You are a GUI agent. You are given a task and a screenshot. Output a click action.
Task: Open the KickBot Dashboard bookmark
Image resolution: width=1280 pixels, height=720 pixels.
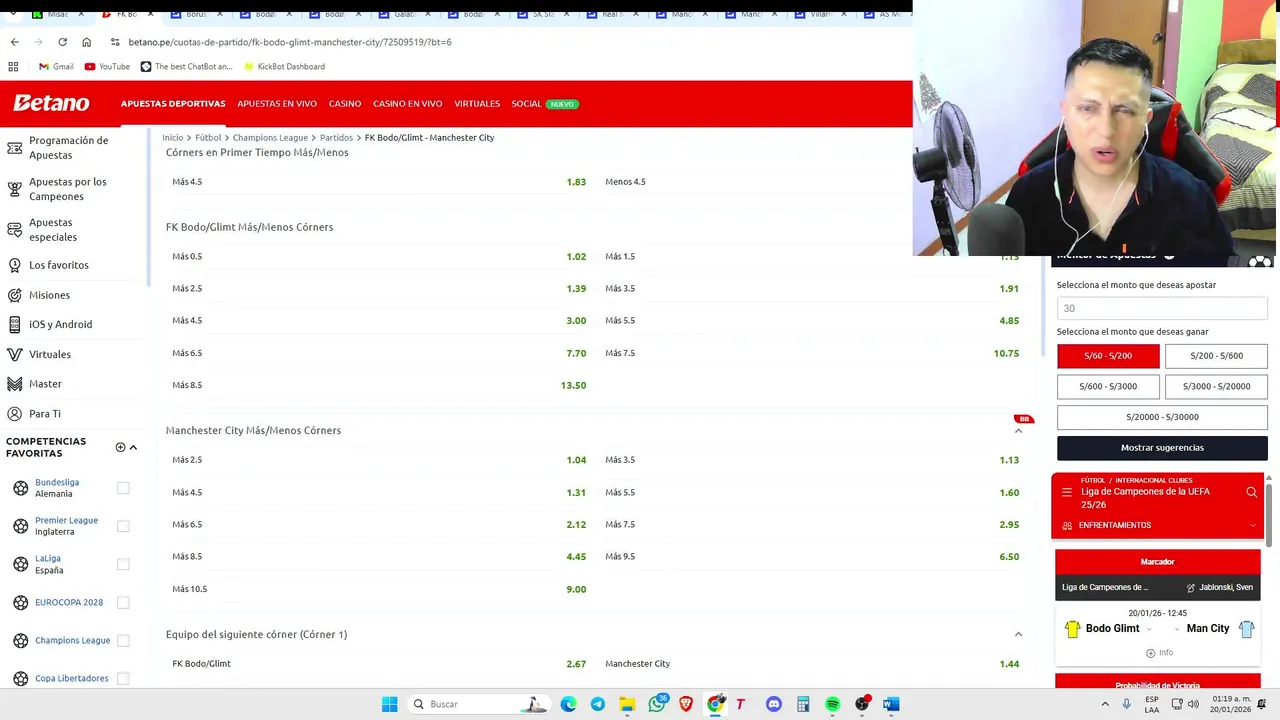pos(284,66)
